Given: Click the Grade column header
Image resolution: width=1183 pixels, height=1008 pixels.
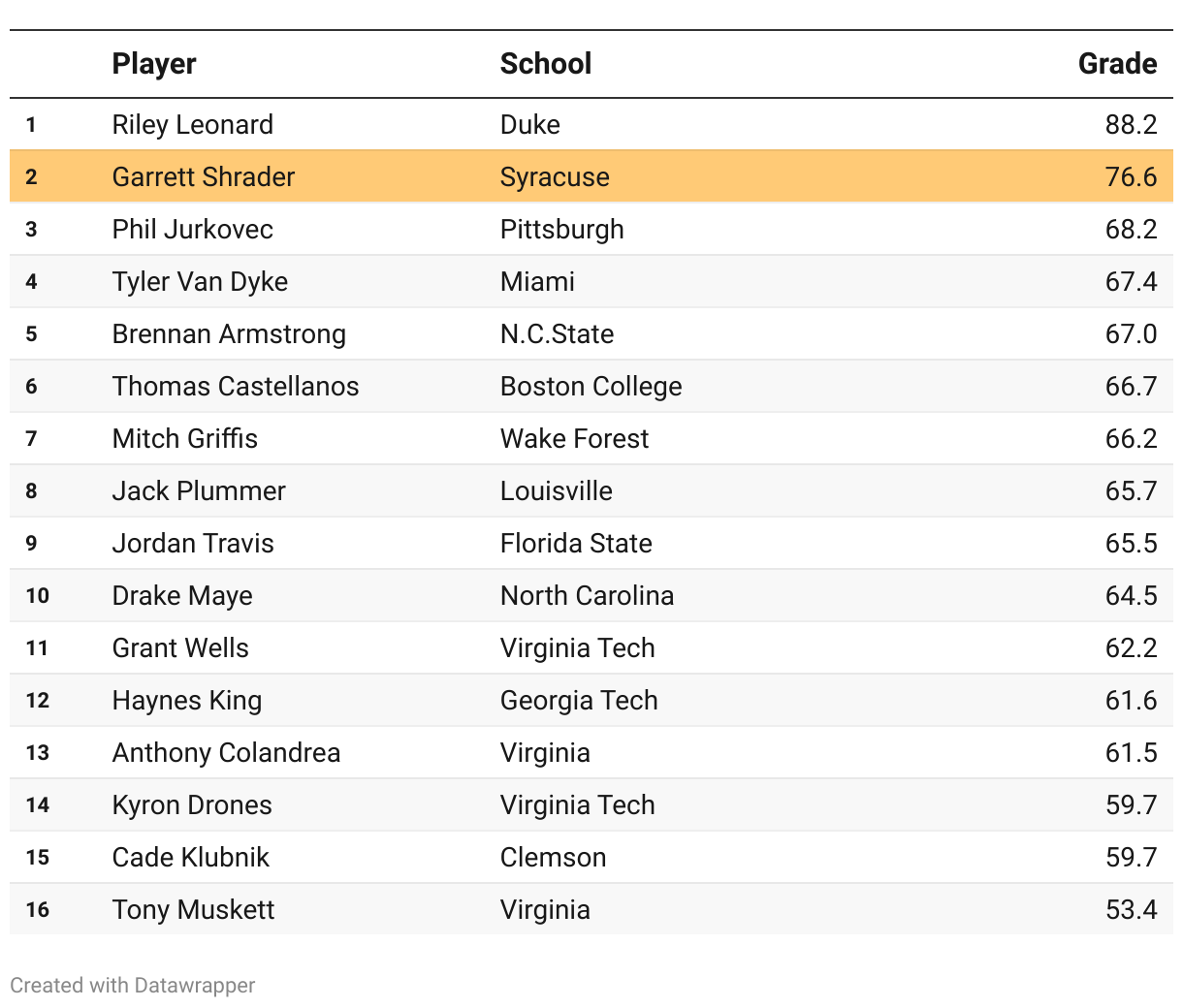Looking at the screenshot, I should [1117, 64].
